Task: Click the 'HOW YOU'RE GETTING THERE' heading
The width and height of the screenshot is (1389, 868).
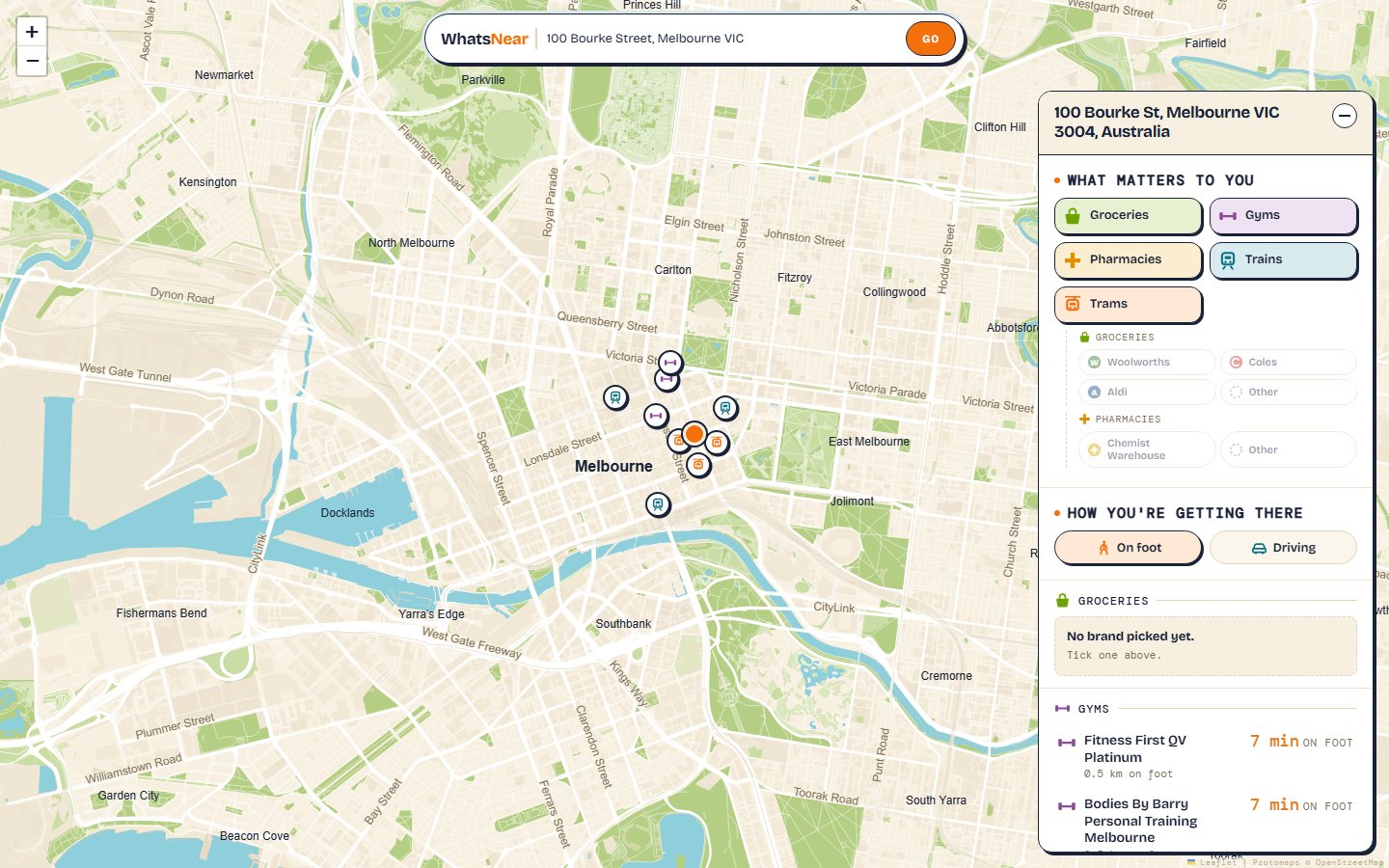Action: pyautogui.click(x=1185, y=513)
